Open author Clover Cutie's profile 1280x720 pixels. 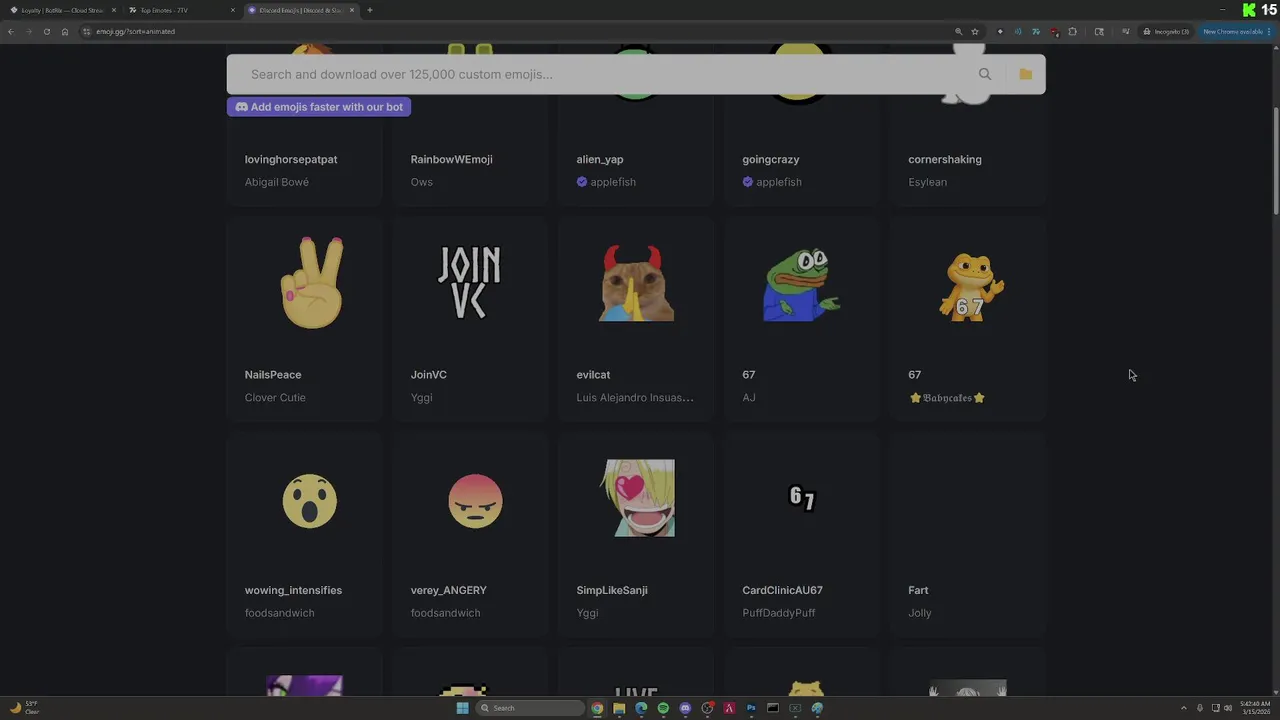pyautogui.click(x=275, y=398)
